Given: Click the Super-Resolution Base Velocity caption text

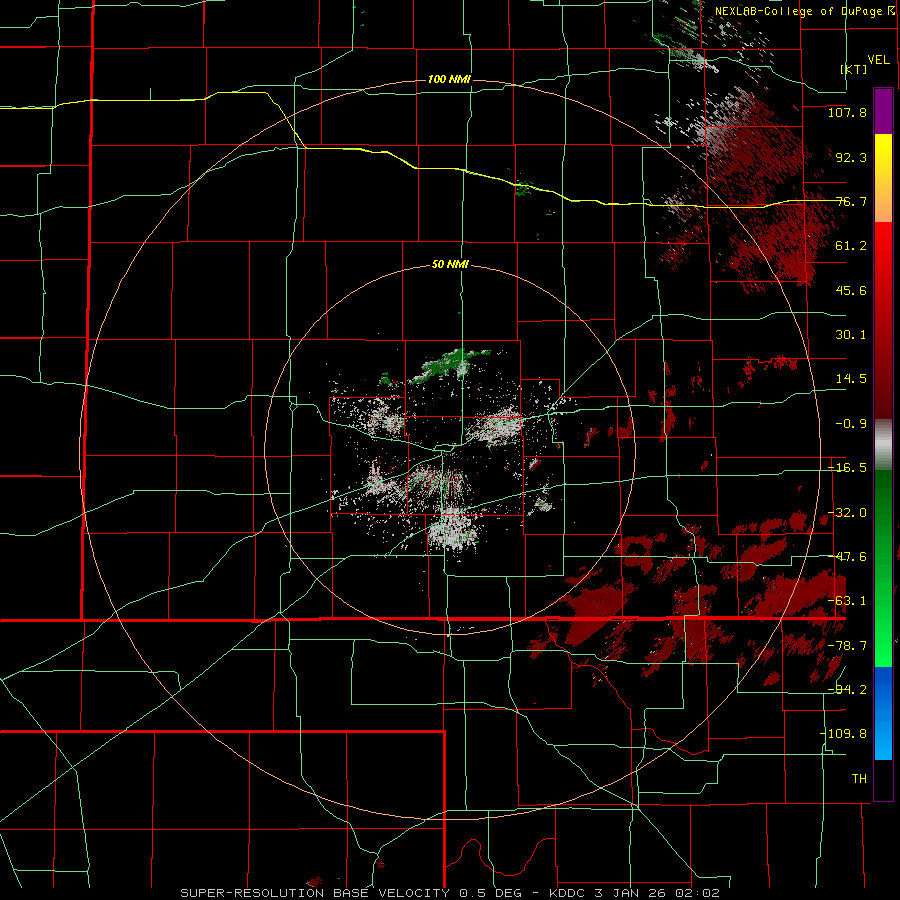Looking at the screenshot, I should 449,893.
